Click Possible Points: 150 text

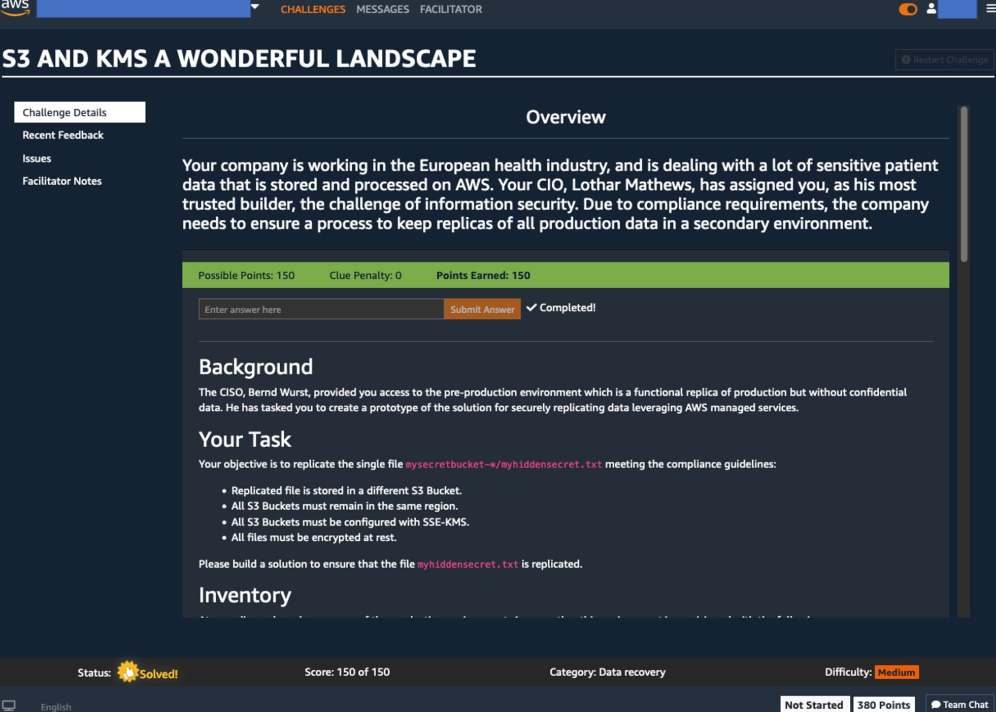coord(246,276)
